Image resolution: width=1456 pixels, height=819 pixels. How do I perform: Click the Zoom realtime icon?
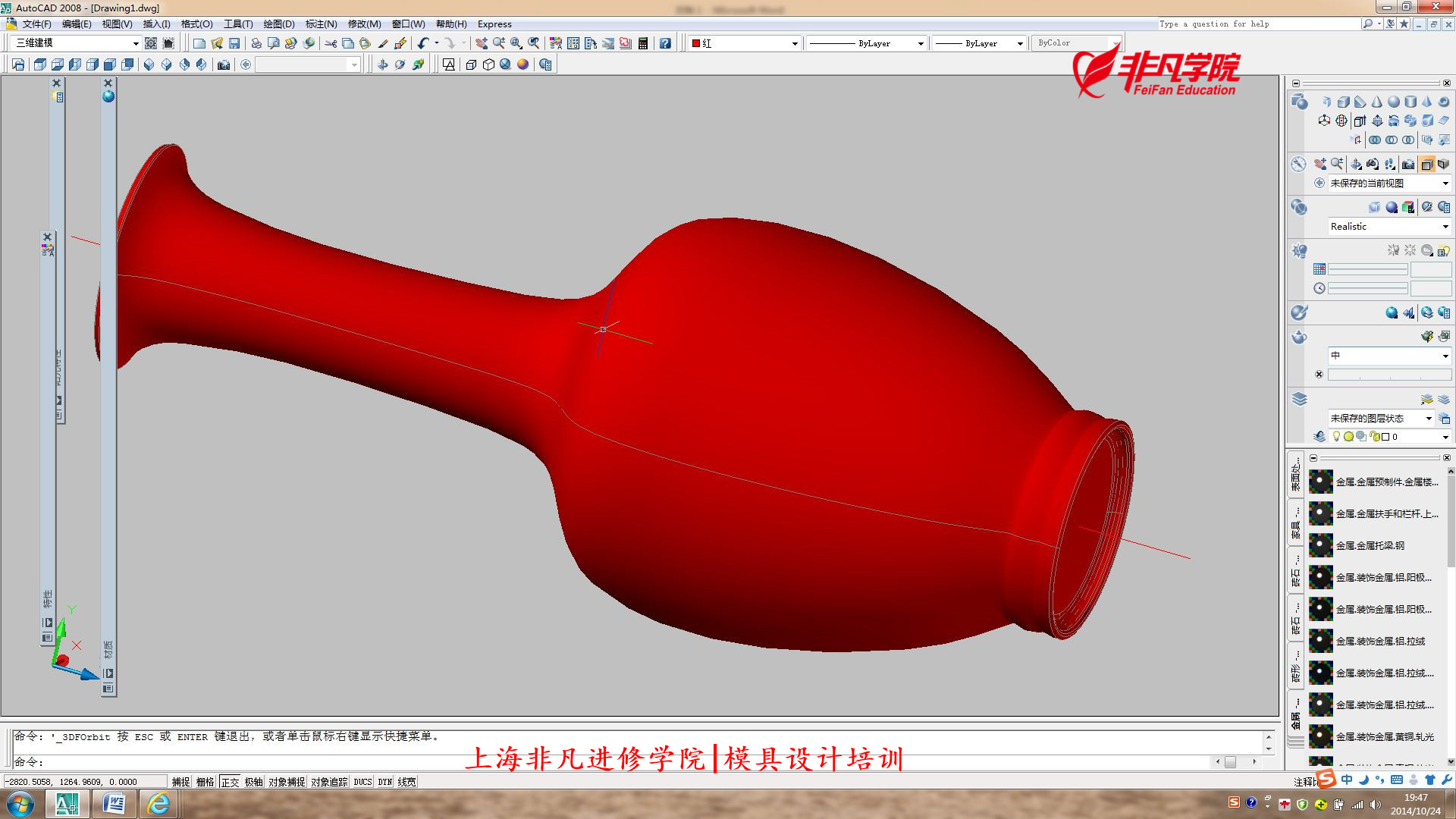pos(499,43)
